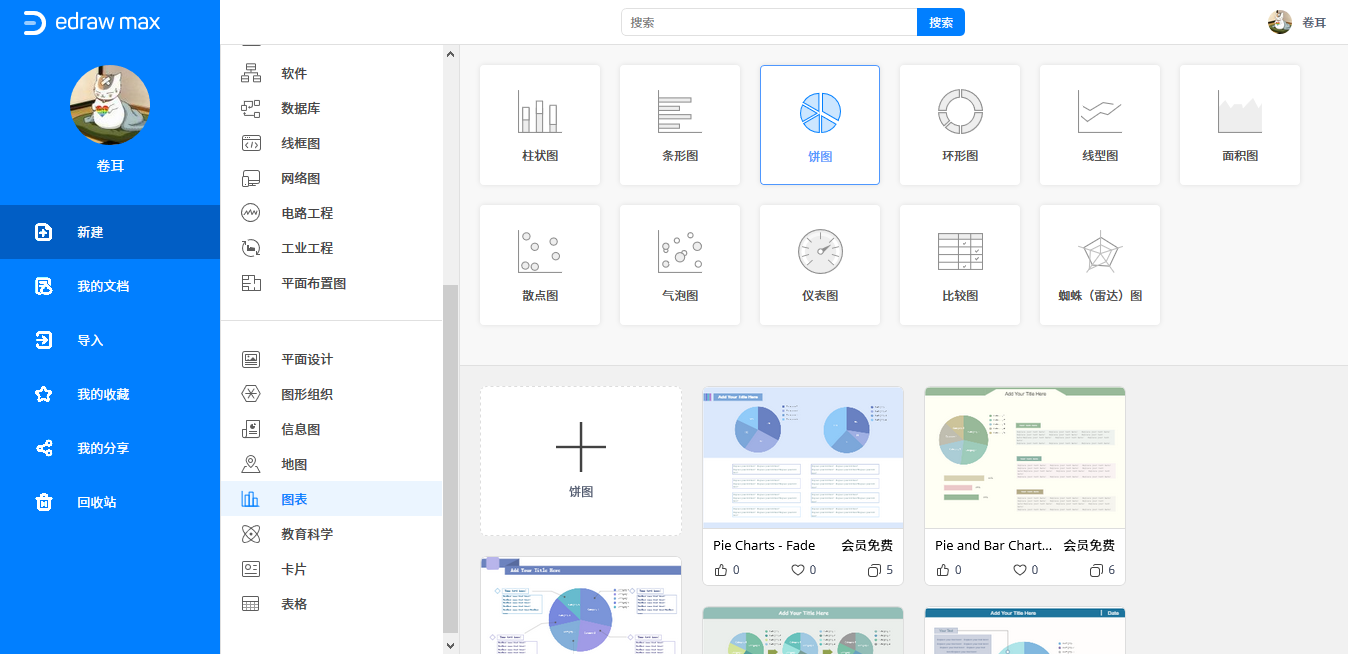Click the 教育科学 atom icon
Screen dimensions: 1348x654
point(251,534)
